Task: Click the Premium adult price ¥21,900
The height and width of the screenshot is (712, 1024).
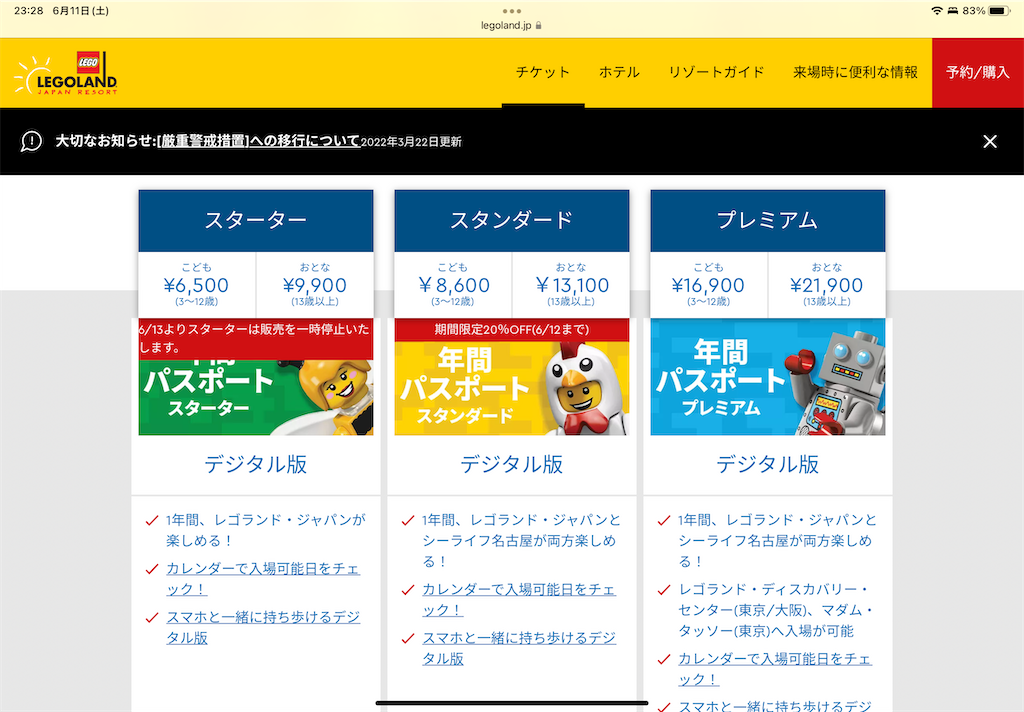Action: coord(826,285)
